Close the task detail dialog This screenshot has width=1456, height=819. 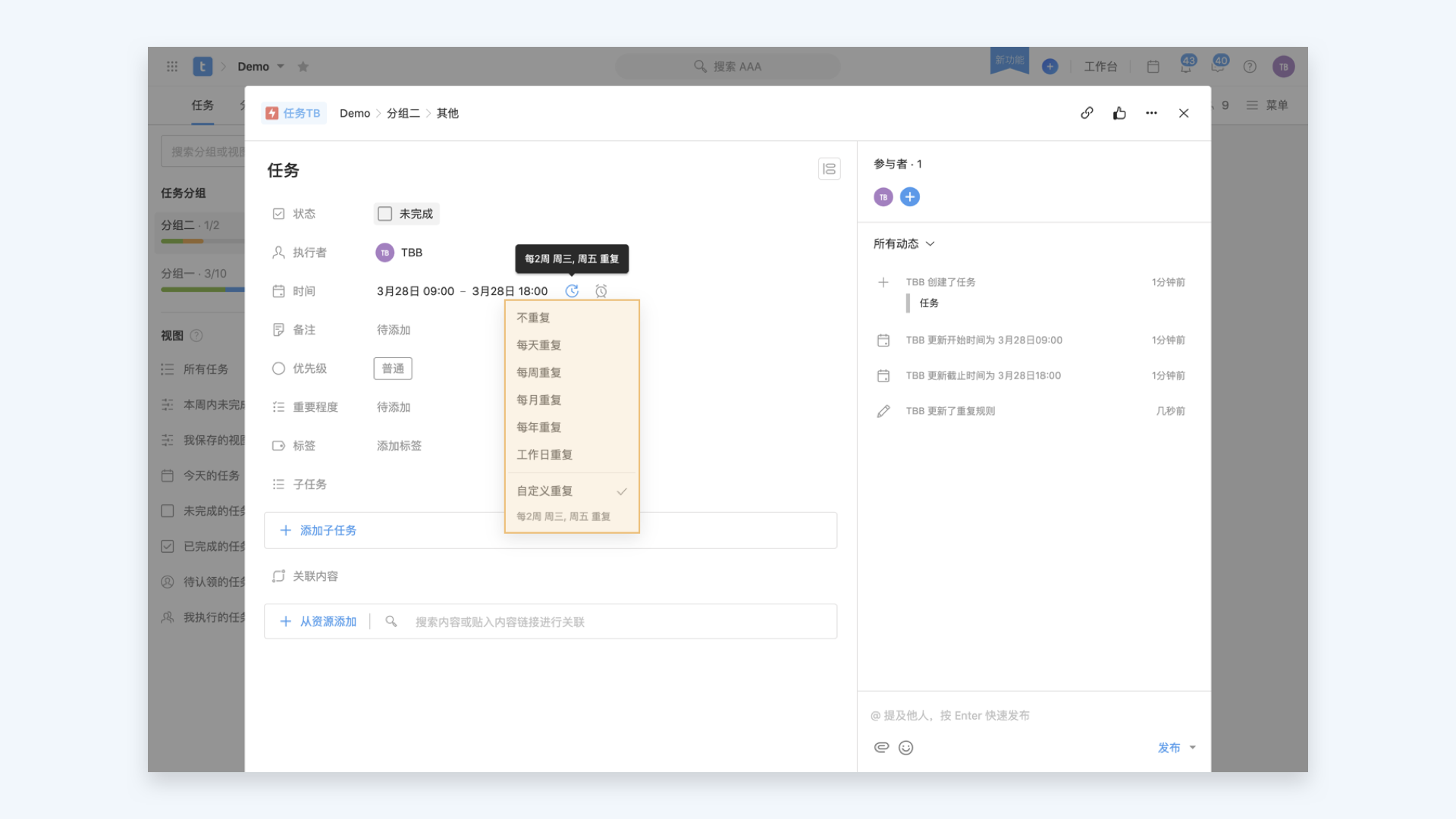click(x=1184, y=113)
